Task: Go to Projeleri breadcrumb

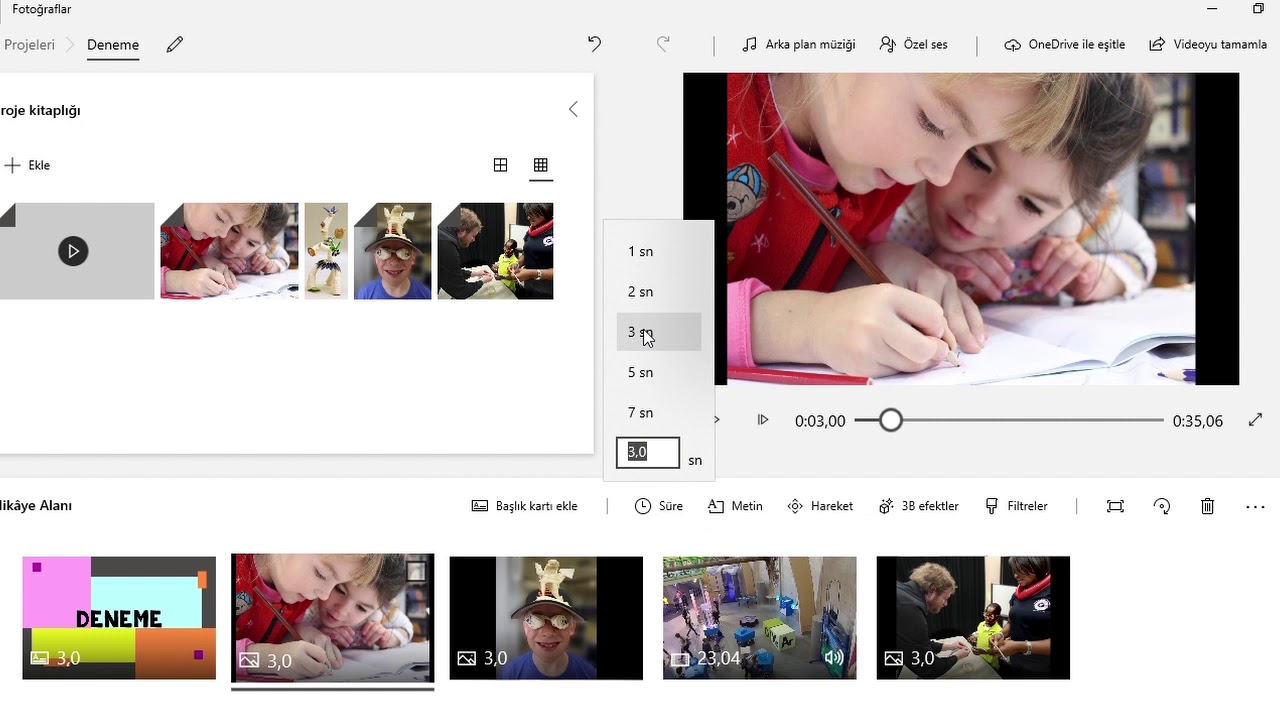Action: tap(29, 45)
